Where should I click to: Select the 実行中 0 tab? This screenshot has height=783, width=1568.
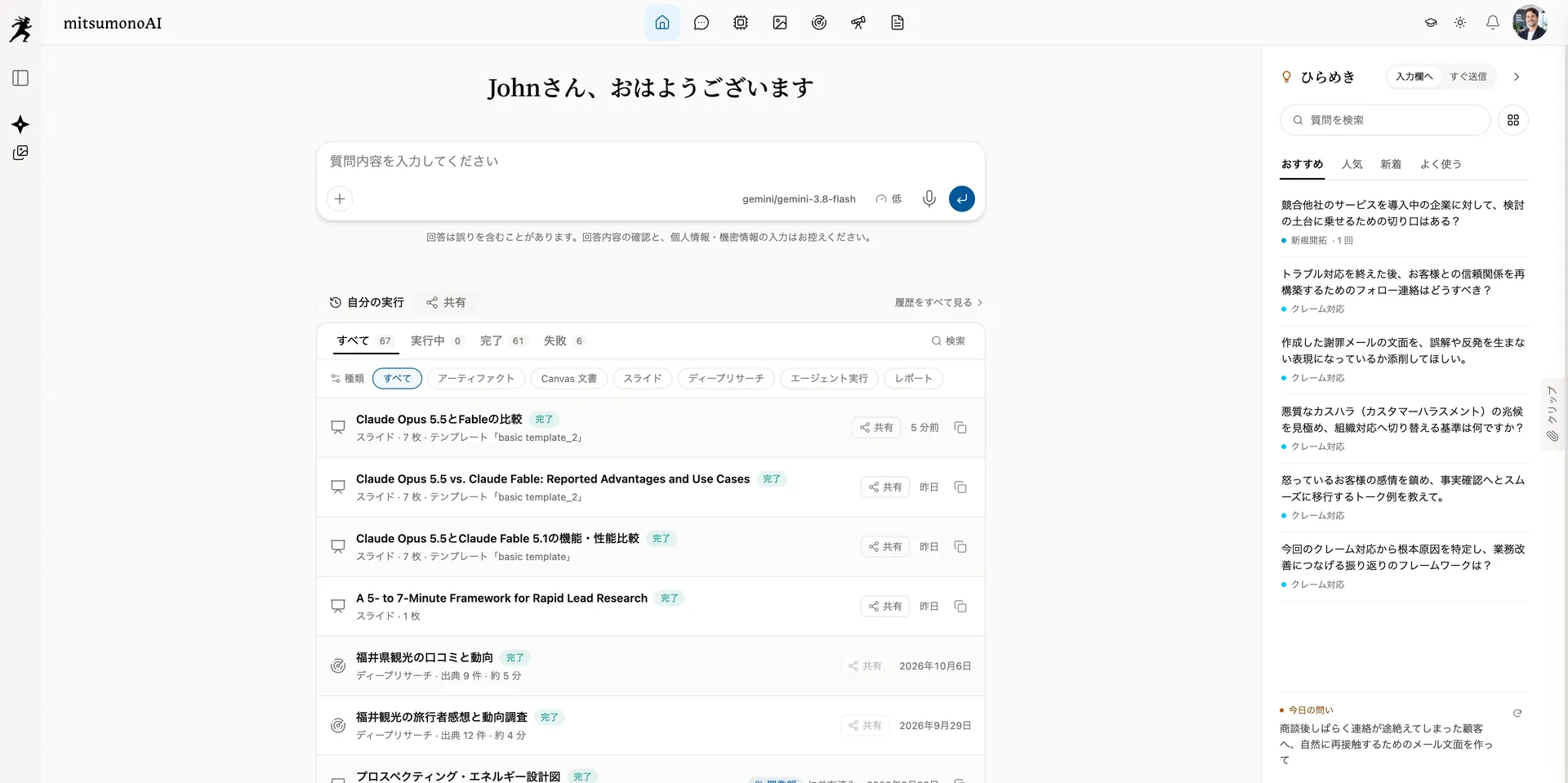coord(436,340)
